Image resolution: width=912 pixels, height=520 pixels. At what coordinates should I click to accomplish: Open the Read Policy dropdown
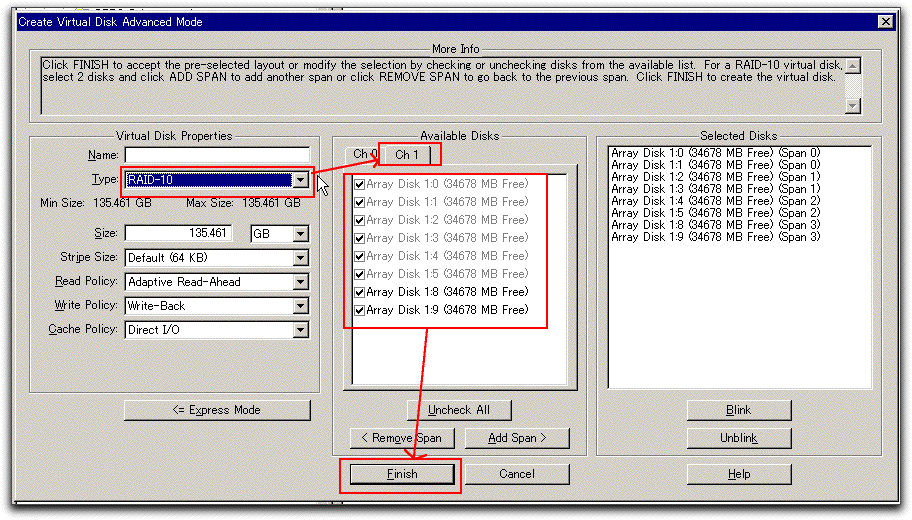point(300,282)
